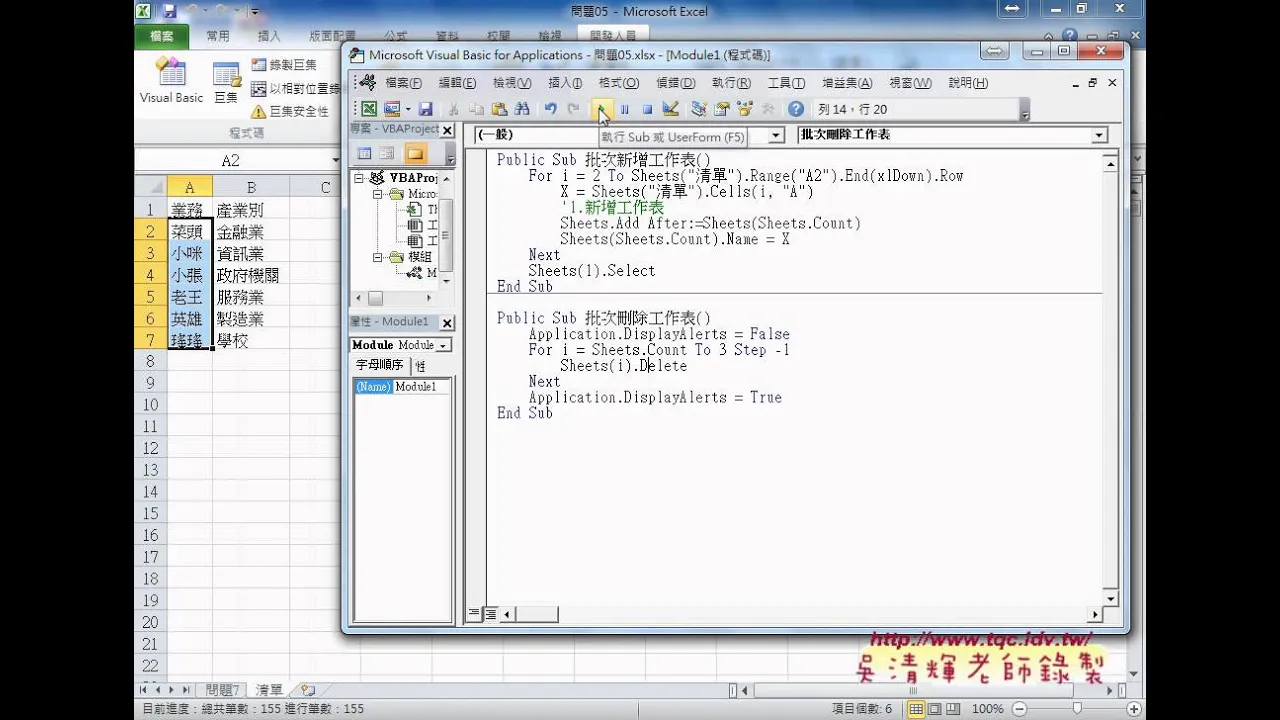Select the 字母順序 properties tab

point(380,366)
